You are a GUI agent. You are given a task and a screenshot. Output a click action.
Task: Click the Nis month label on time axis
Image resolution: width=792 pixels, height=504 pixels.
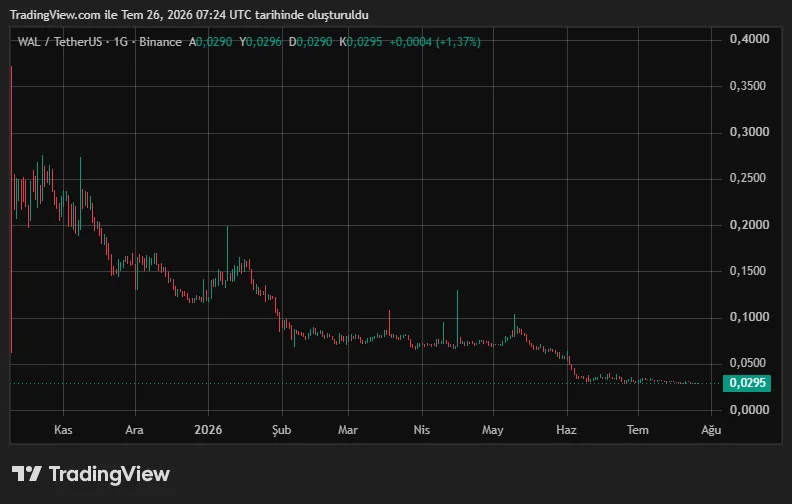[422, 430]
